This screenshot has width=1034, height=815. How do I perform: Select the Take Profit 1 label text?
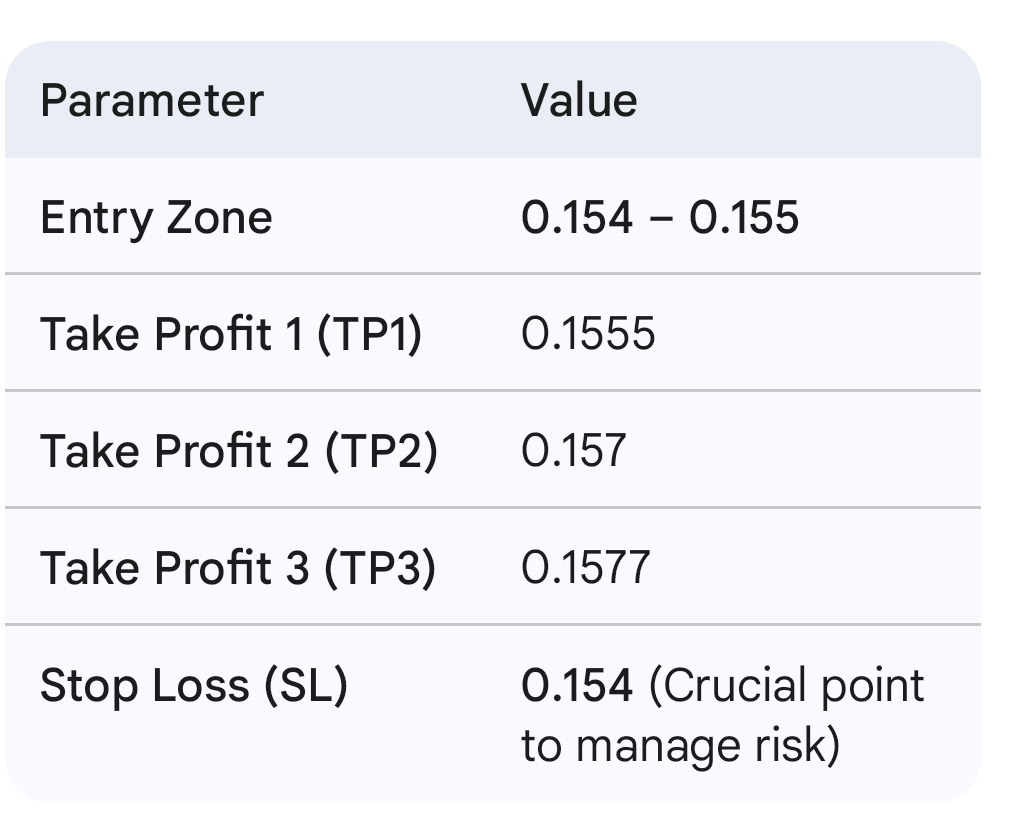[173, 334]
